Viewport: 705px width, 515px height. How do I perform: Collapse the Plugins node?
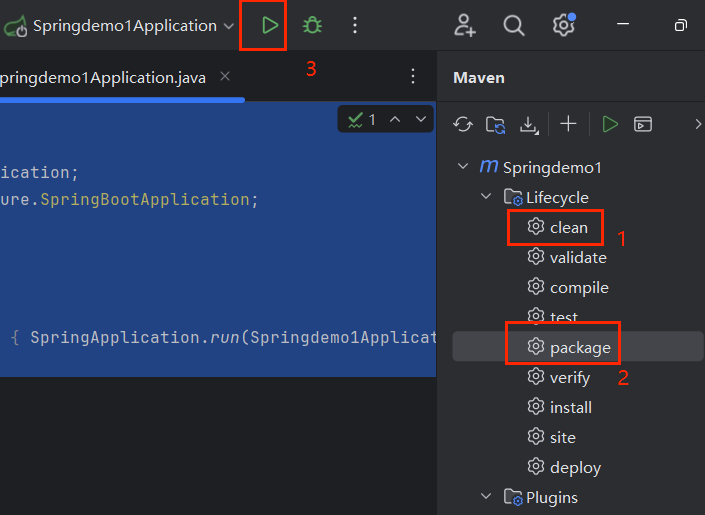click(486, 496)
